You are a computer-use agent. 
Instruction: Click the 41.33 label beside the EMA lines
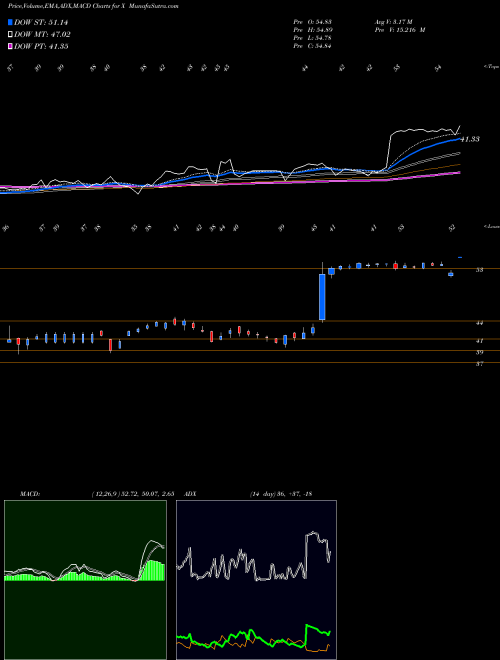(470, 139)
